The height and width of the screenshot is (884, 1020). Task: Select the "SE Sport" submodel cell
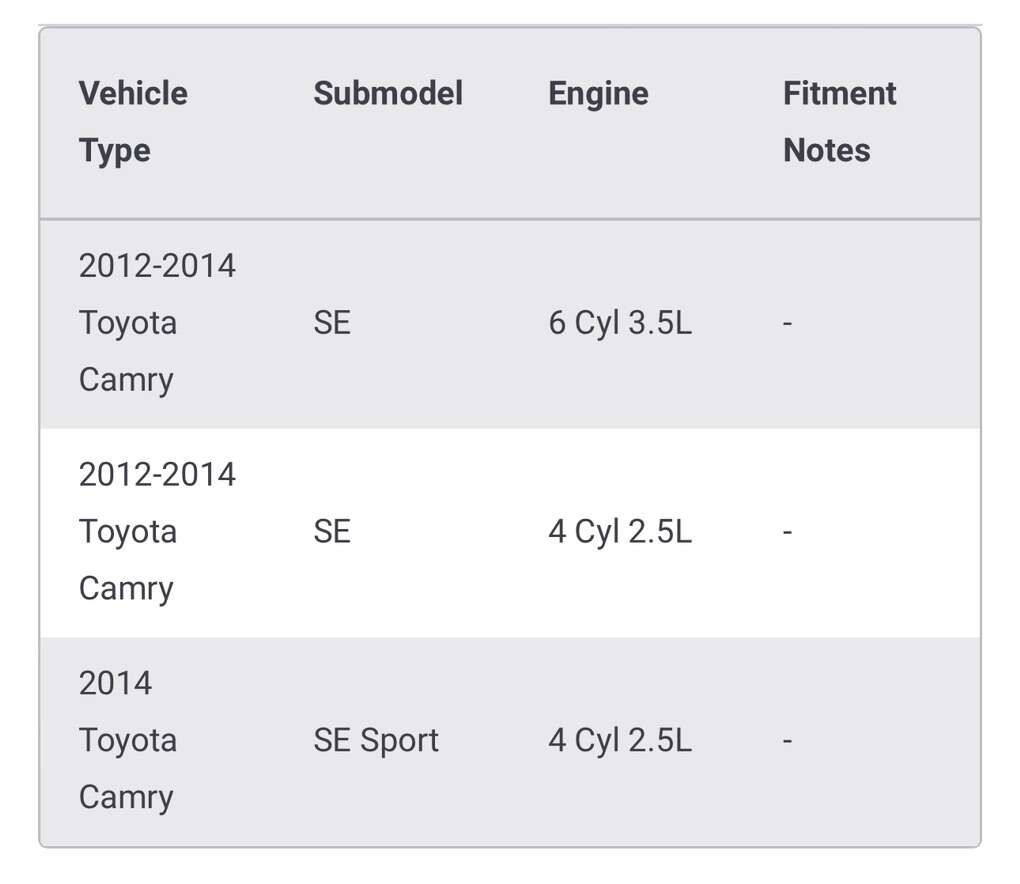point(376,741)
